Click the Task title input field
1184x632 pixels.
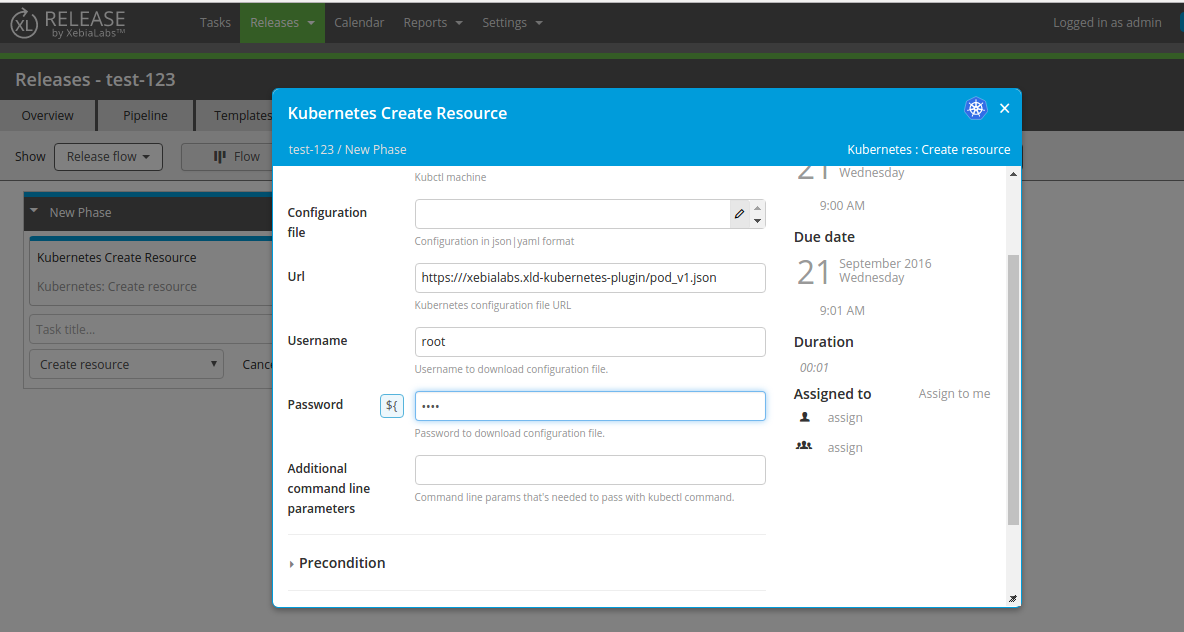[x=151, y=329]
